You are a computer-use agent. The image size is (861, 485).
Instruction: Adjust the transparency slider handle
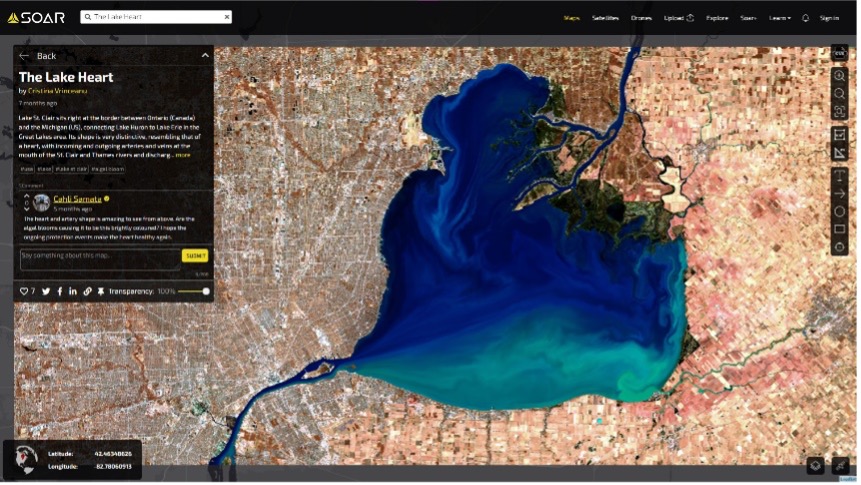coord(206,291)
